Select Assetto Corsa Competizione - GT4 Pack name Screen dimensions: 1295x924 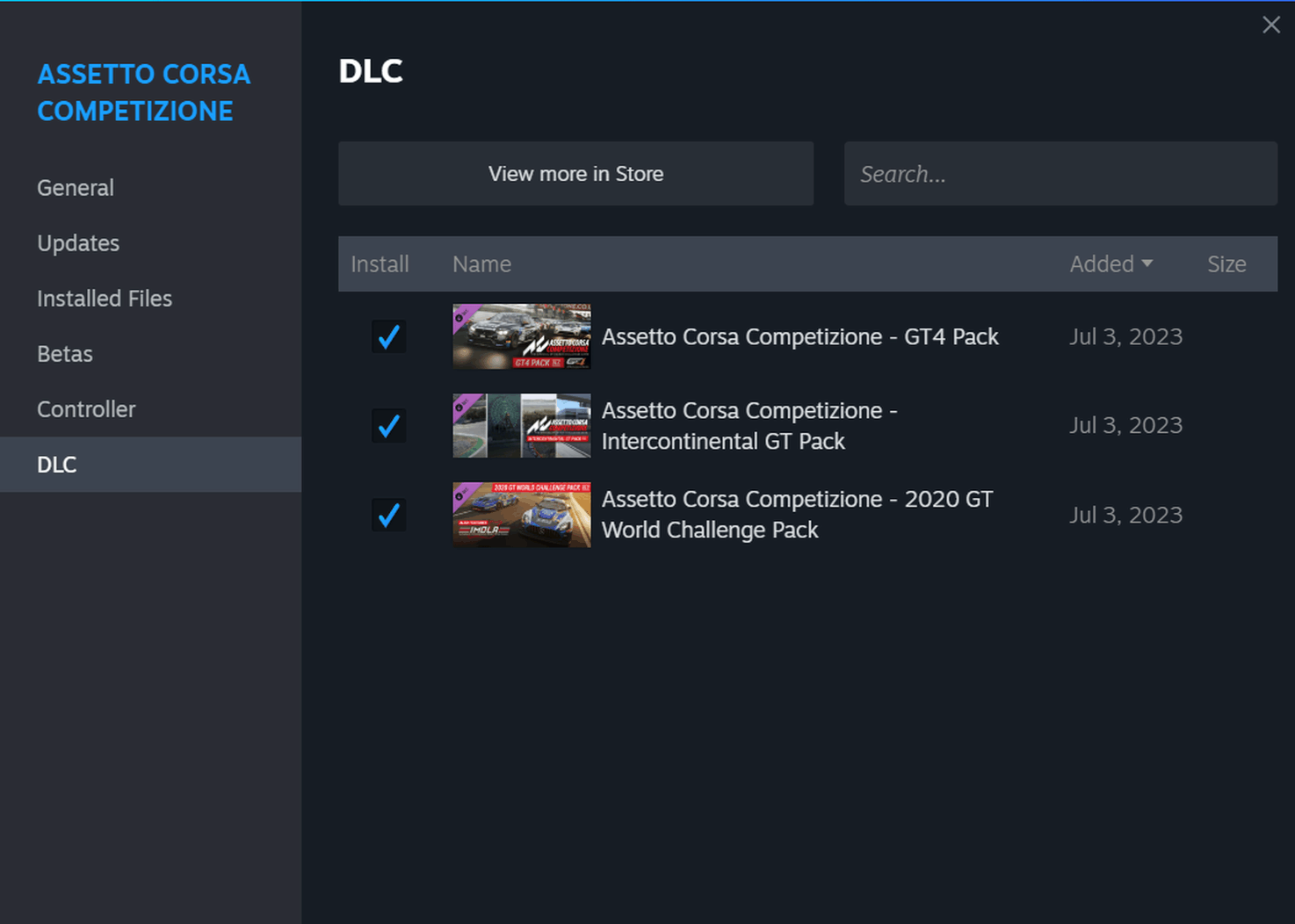click(x=800, y=336)
